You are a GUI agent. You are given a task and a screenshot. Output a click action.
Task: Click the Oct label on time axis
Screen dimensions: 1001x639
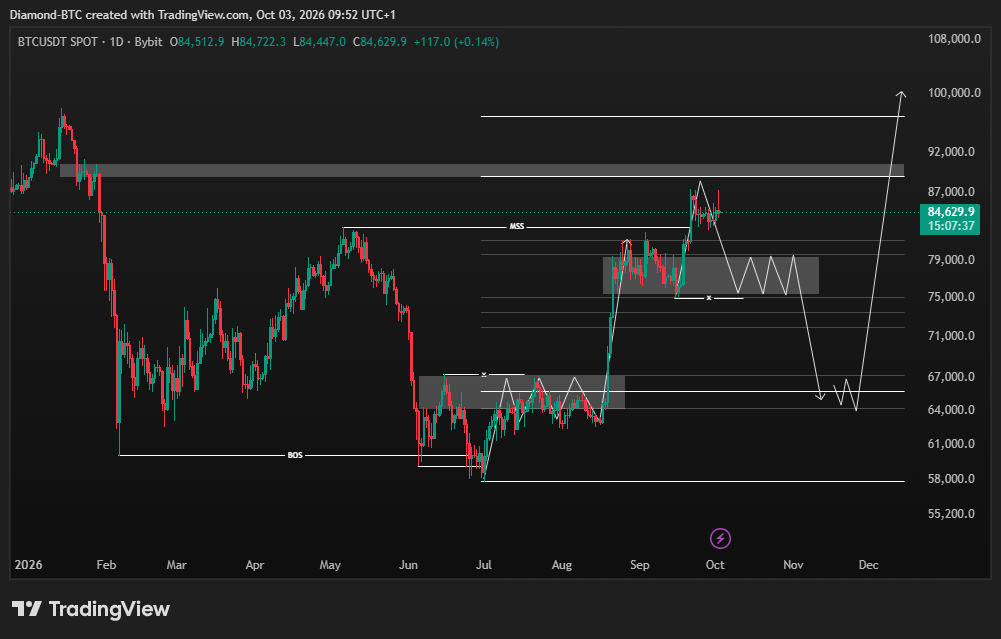[715, 565]
